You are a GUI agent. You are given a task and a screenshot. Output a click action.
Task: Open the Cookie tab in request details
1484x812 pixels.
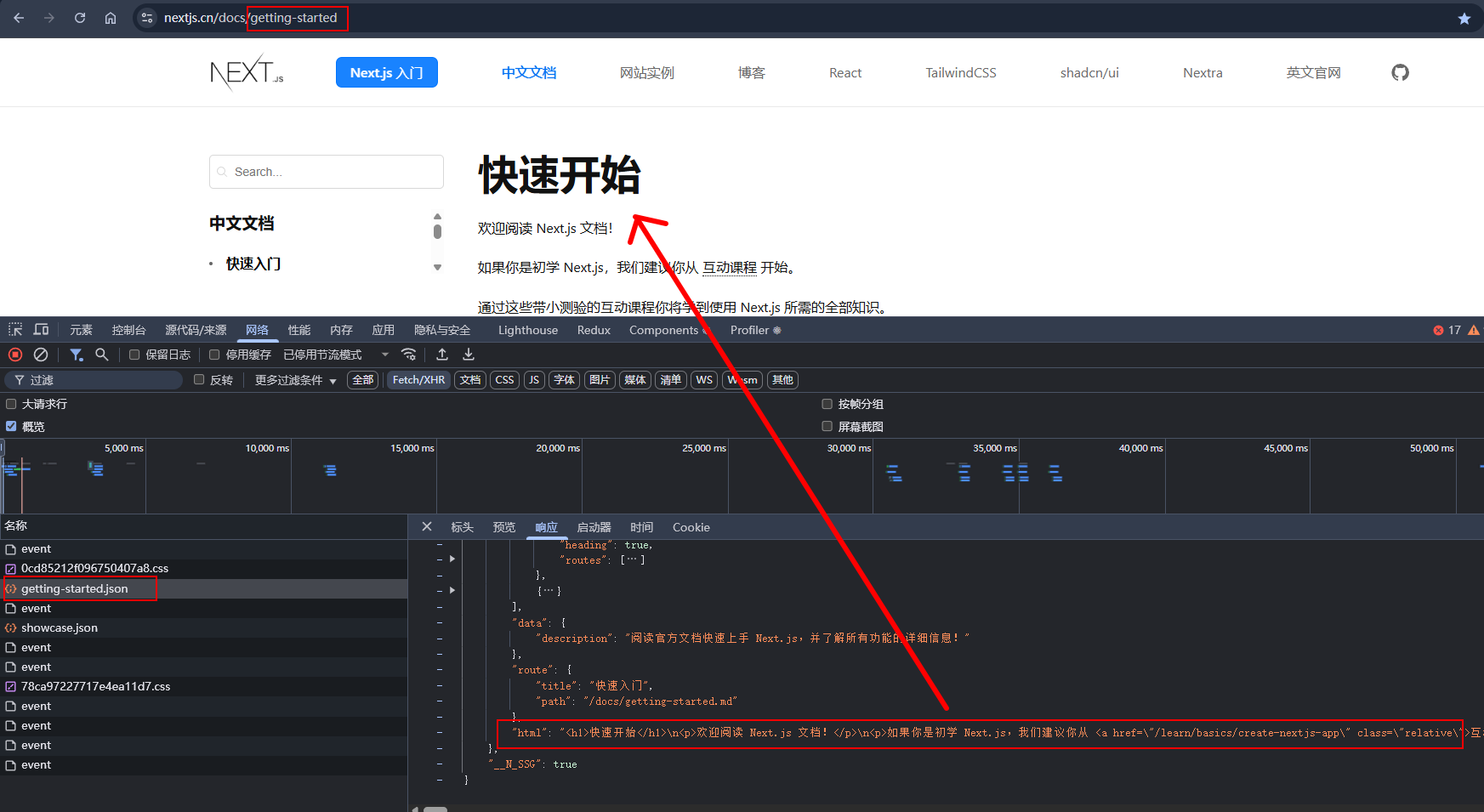click(691, 527)
